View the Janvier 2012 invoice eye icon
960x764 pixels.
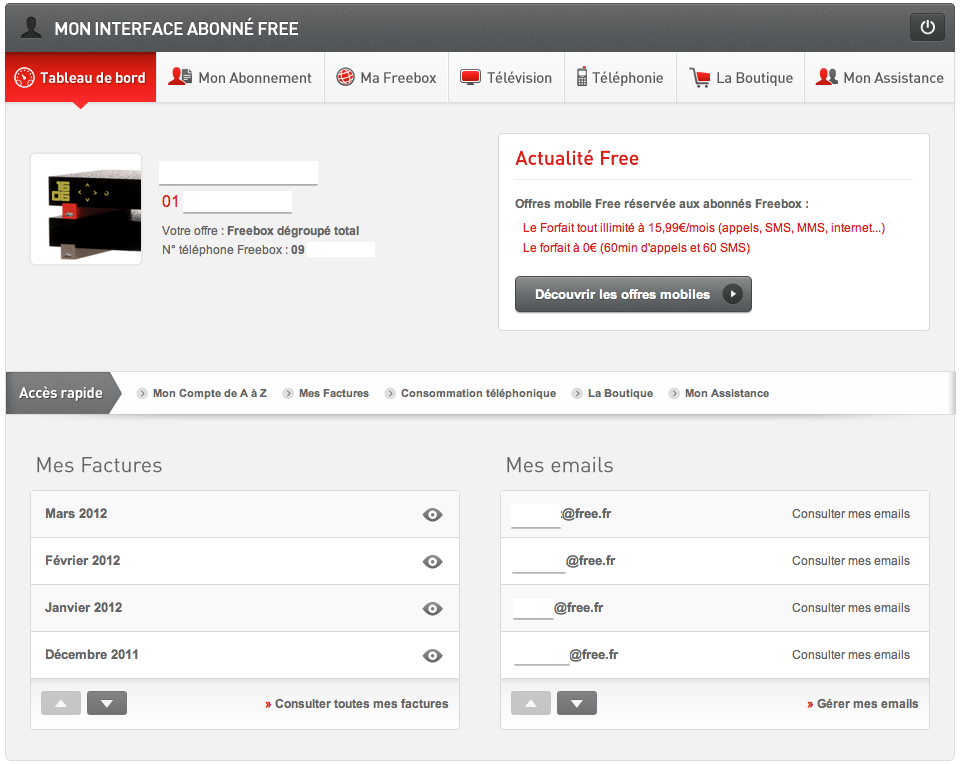(432, 609)
